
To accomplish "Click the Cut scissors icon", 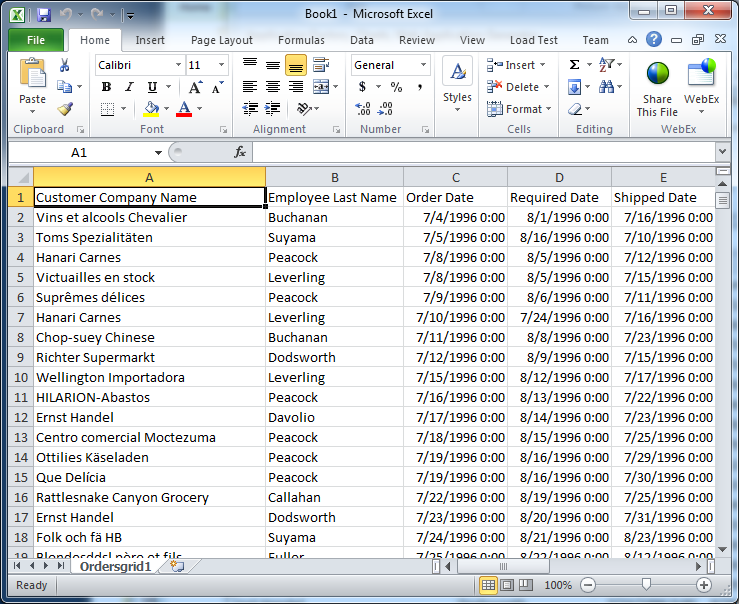I will point(65,65).
